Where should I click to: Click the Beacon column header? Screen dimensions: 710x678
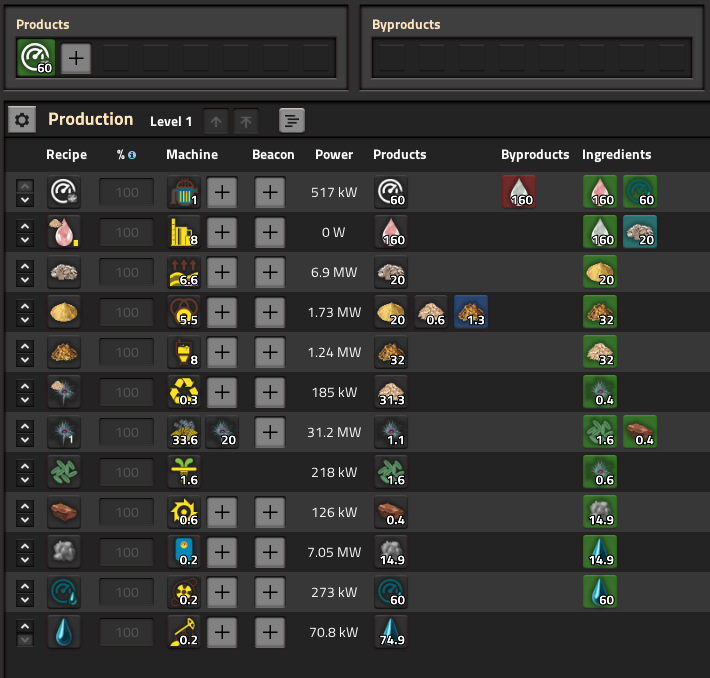coord(273,154)
